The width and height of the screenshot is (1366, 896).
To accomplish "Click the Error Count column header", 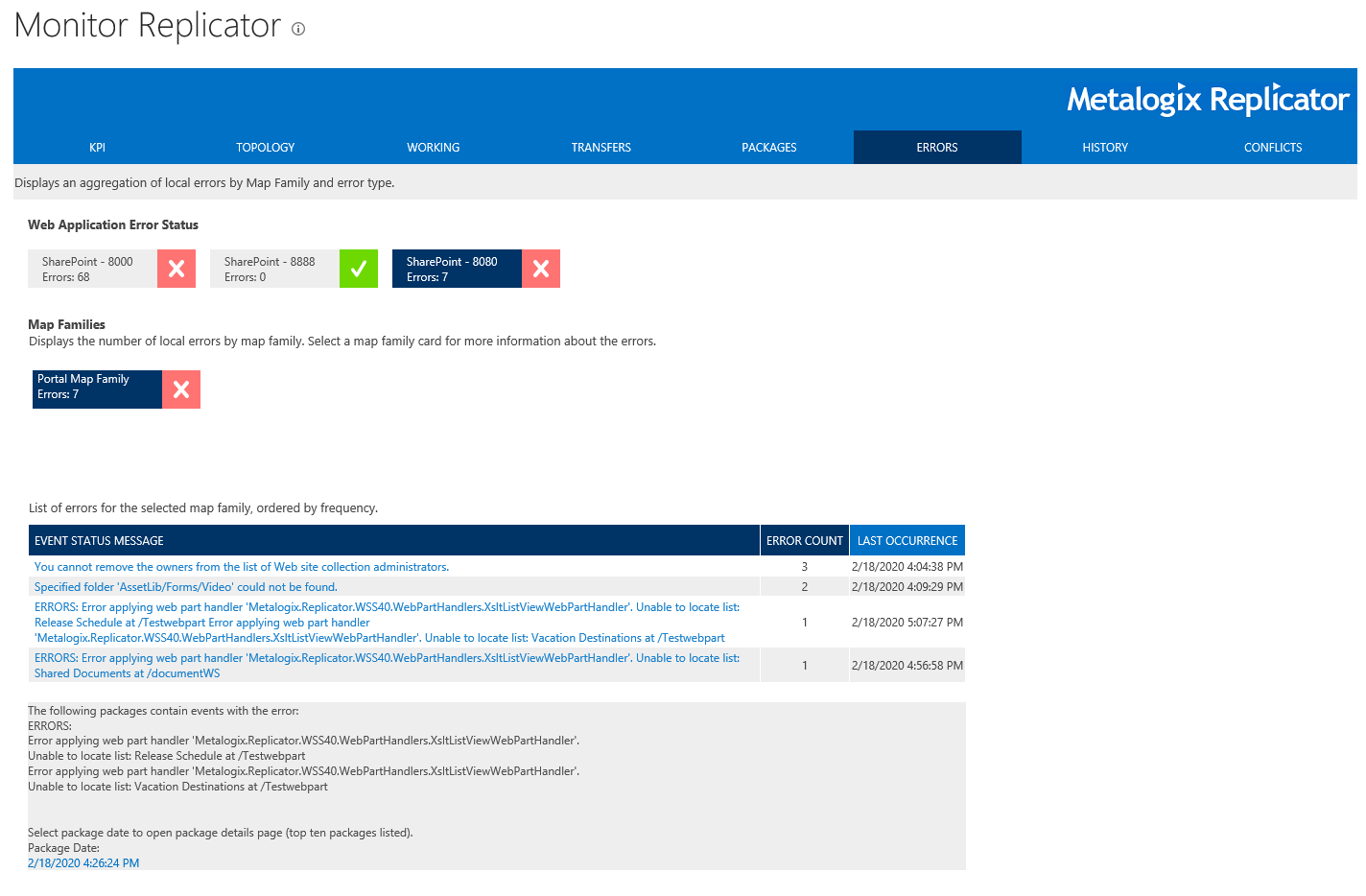I will (x=804, y=540).
